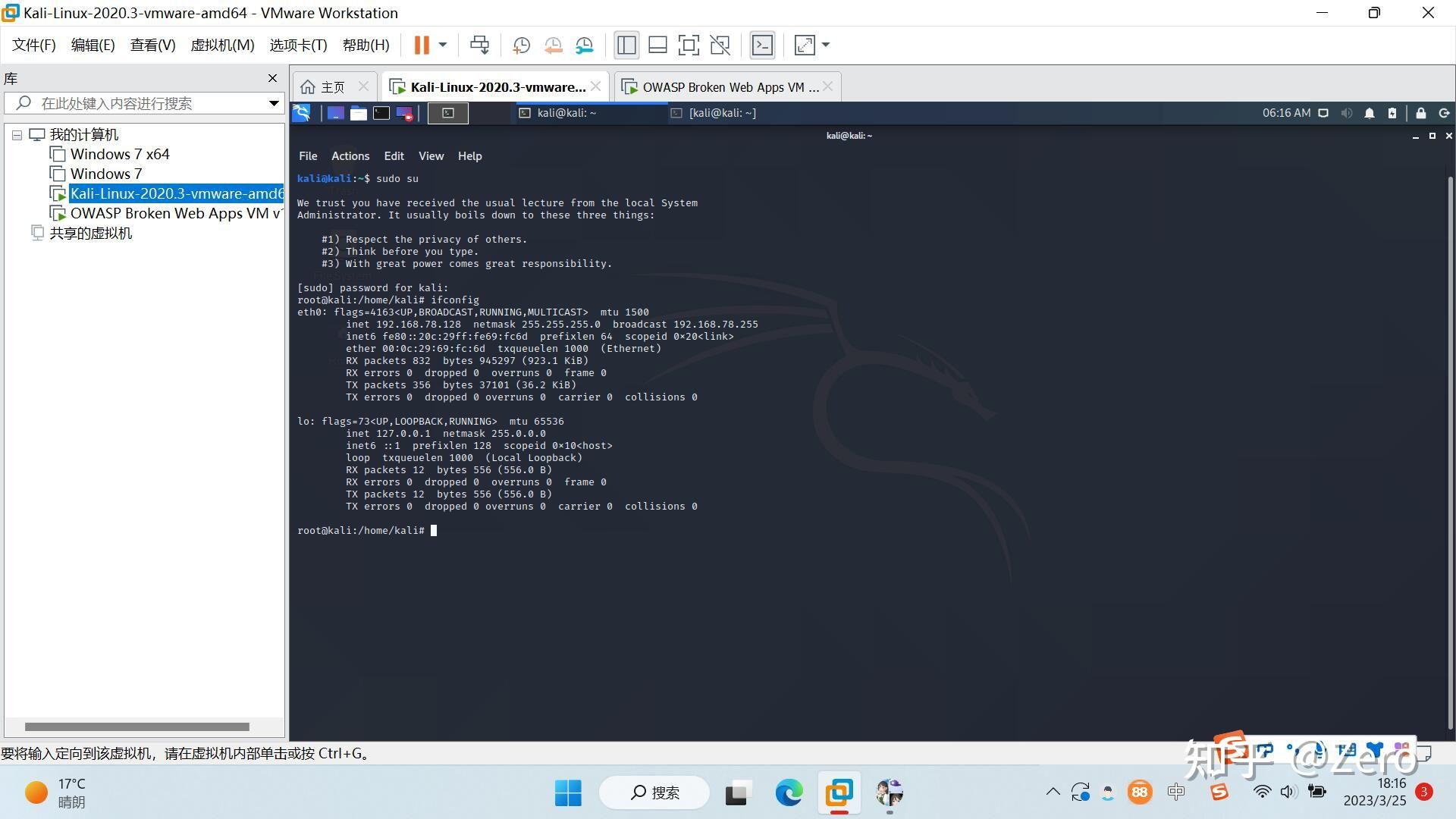Toggle the thumbnail bar view icon

(657, 45)
